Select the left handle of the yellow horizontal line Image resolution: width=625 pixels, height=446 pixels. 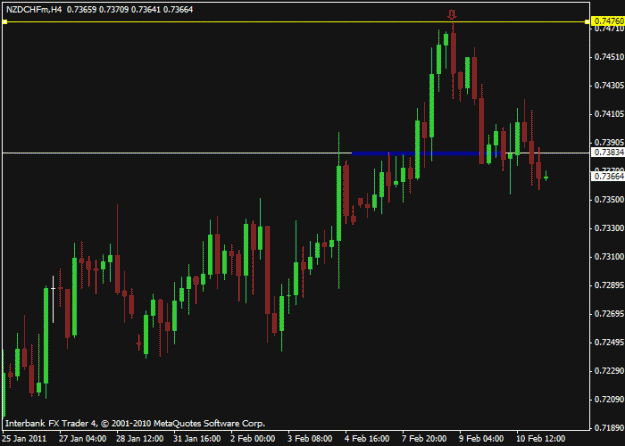coord(5,22)
